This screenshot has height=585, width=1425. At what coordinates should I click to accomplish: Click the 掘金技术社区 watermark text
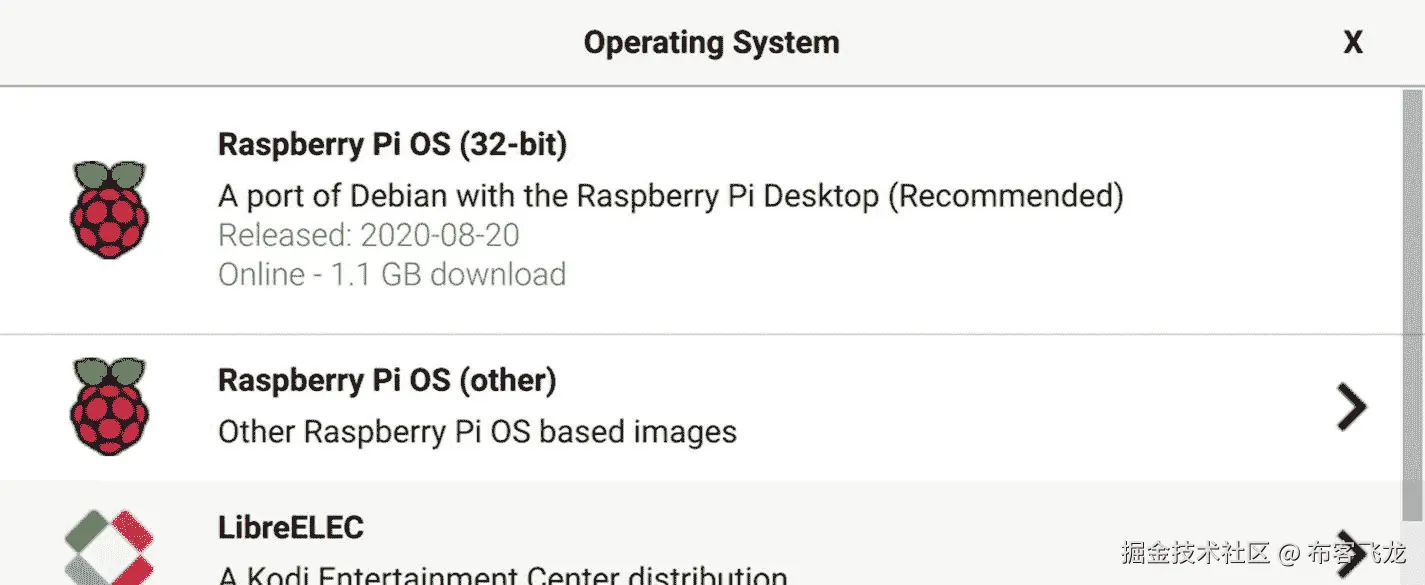point(1195,553)
